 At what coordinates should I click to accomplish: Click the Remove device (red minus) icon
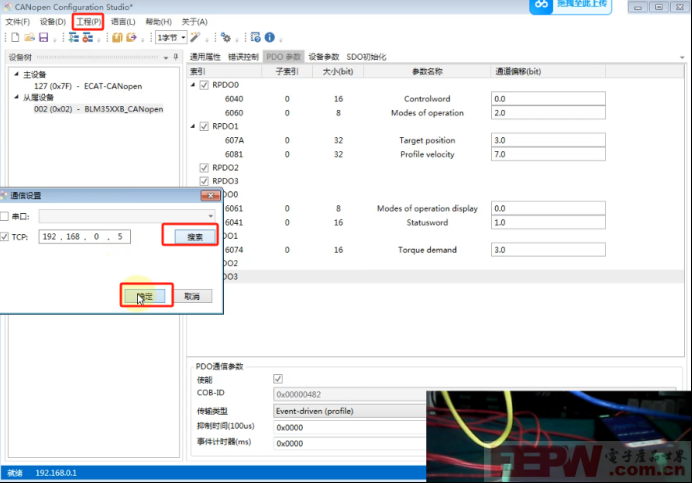88,38
